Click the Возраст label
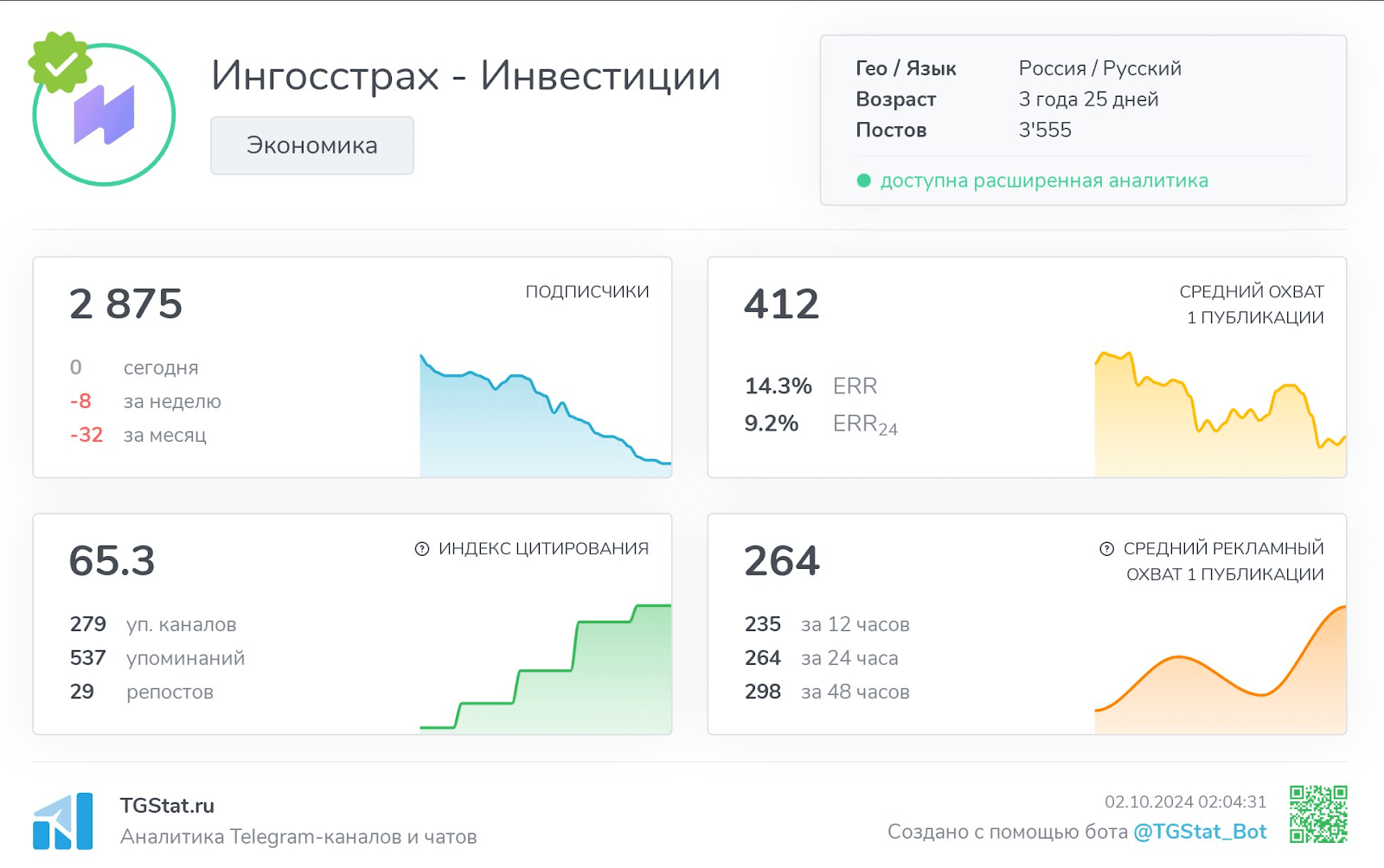The width and height of the screenshot is (1384, 868). (895, 99)
